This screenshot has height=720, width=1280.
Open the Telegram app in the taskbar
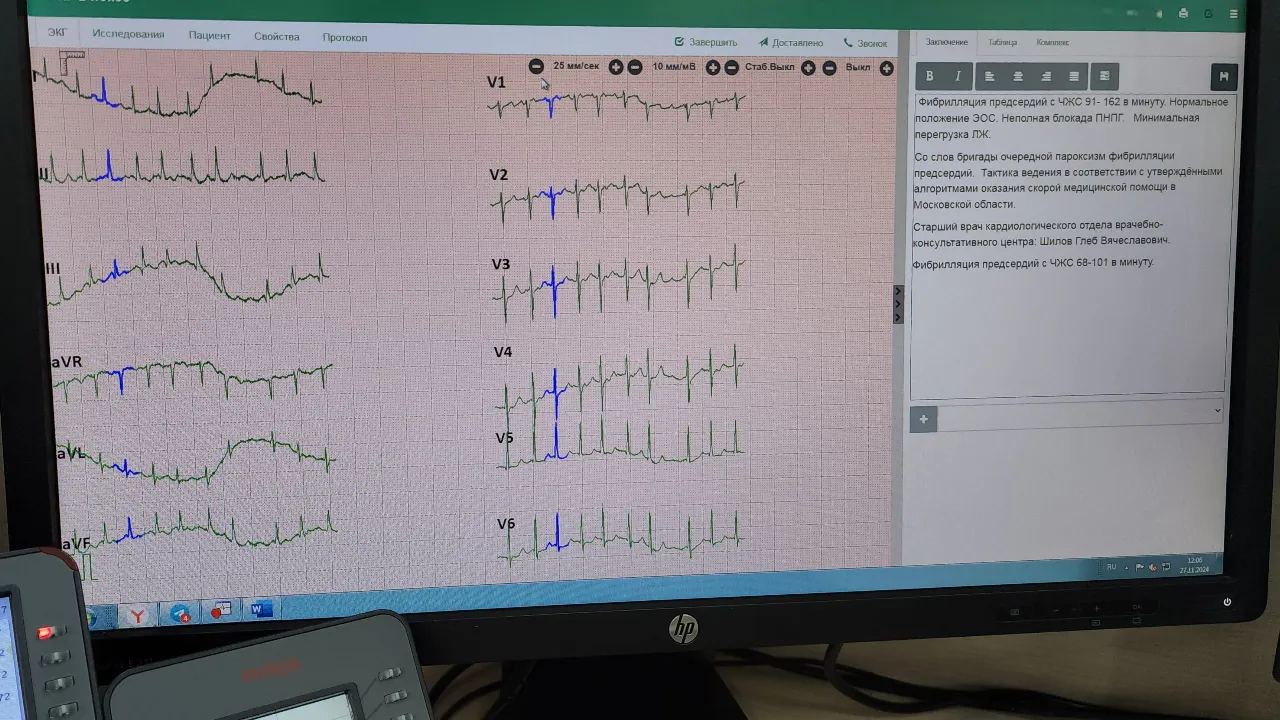point(180,613)
